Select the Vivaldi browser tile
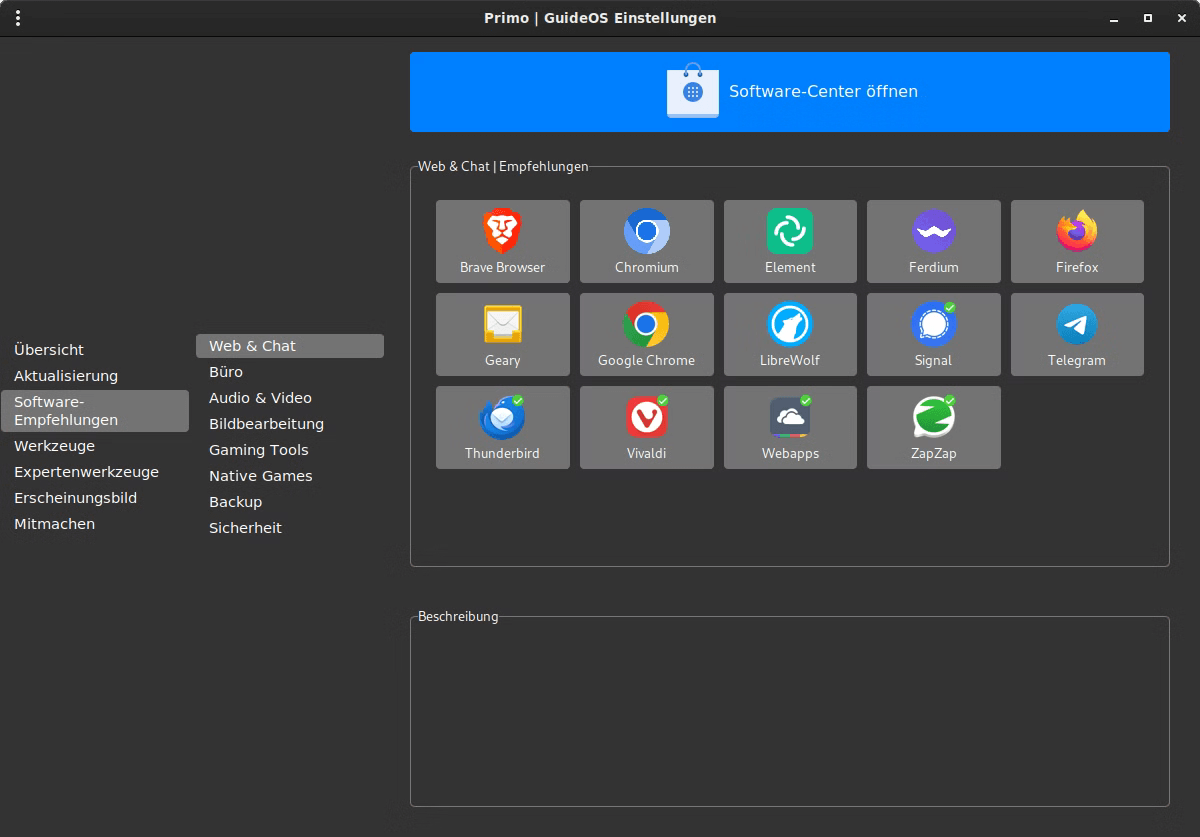This screenshot has width=1200, height=837. pos(646,427)
